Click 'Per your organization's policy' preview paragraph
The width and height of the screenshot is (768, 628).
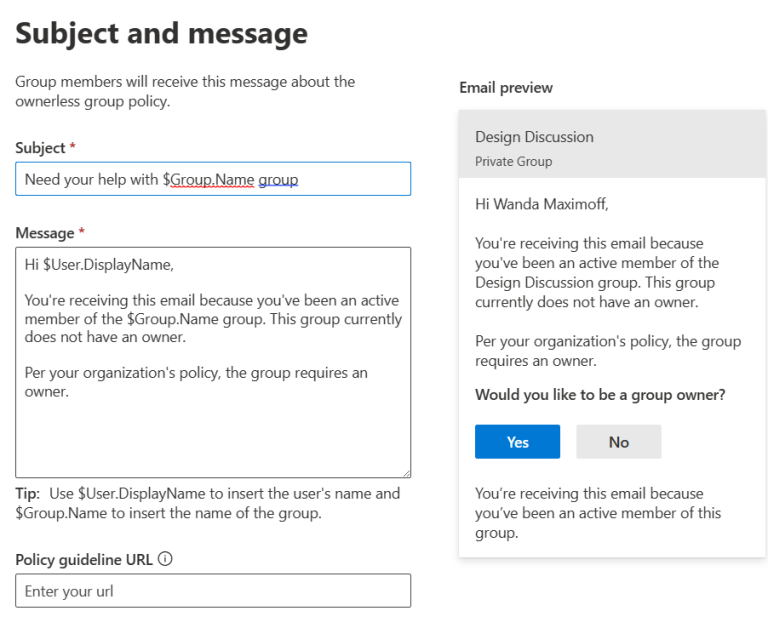608,351
